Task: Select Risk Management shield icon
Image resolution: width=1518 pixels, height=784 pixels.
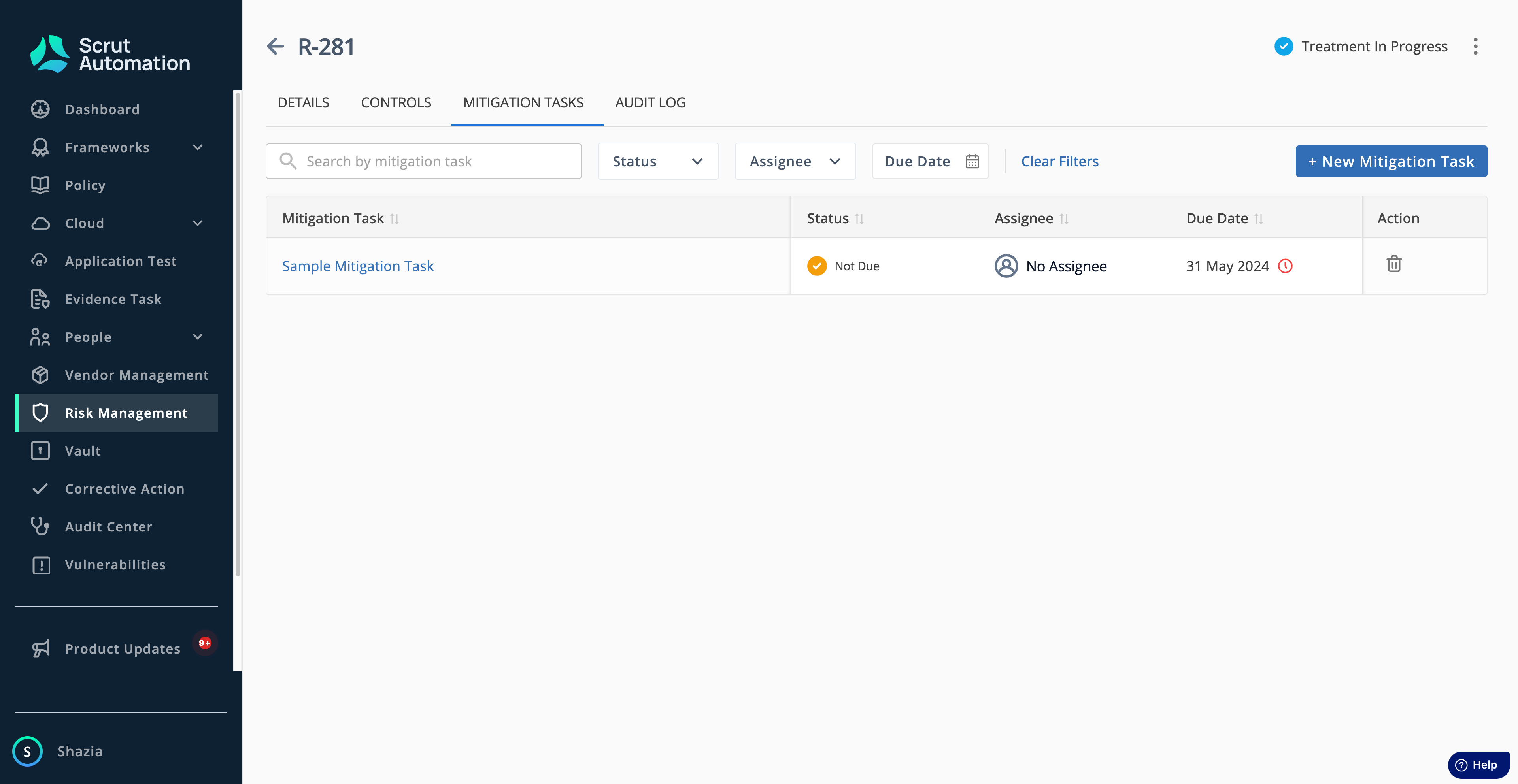Action: tap(40, 413)
